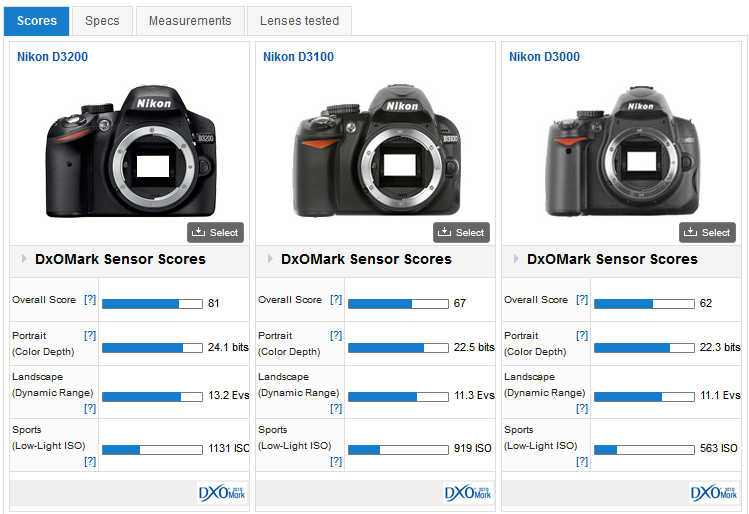Switch to the Measurements tab
Screen dimensions: 749x514
click(x=190, y=20)
